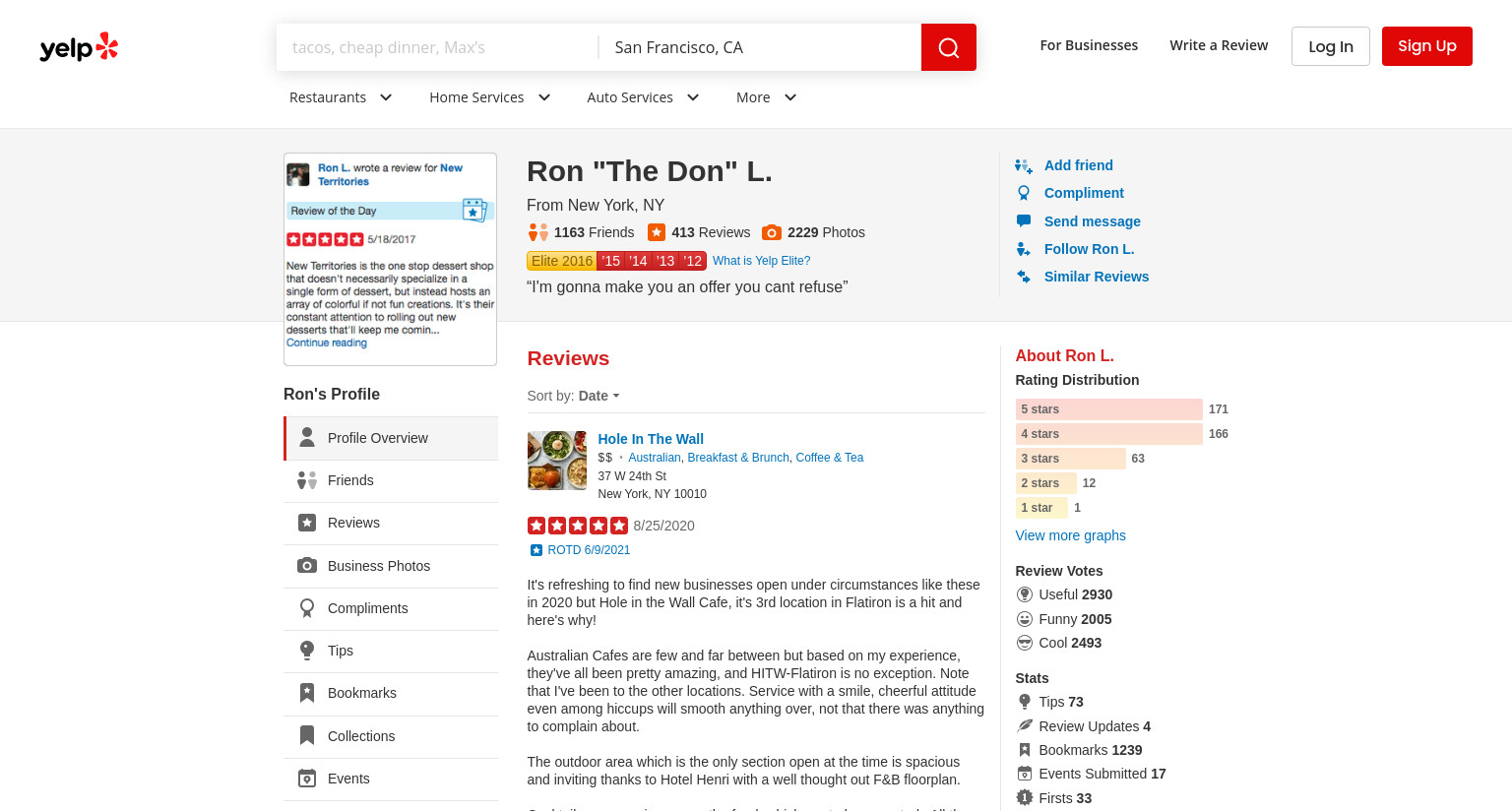Click the Continue reading link
The image size is (1512, 811).
pyautogui.click(x=327, y=343)
